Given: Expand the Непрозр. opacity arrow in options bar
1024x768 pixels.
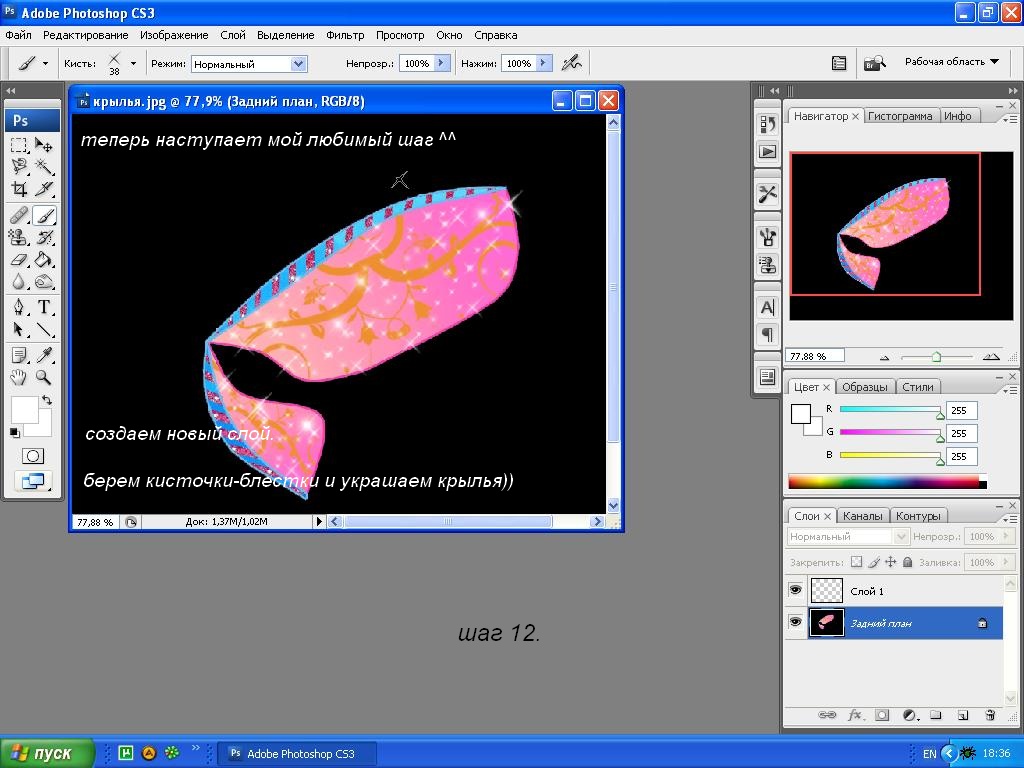Looking at the screenshot, I should [441, 63].
